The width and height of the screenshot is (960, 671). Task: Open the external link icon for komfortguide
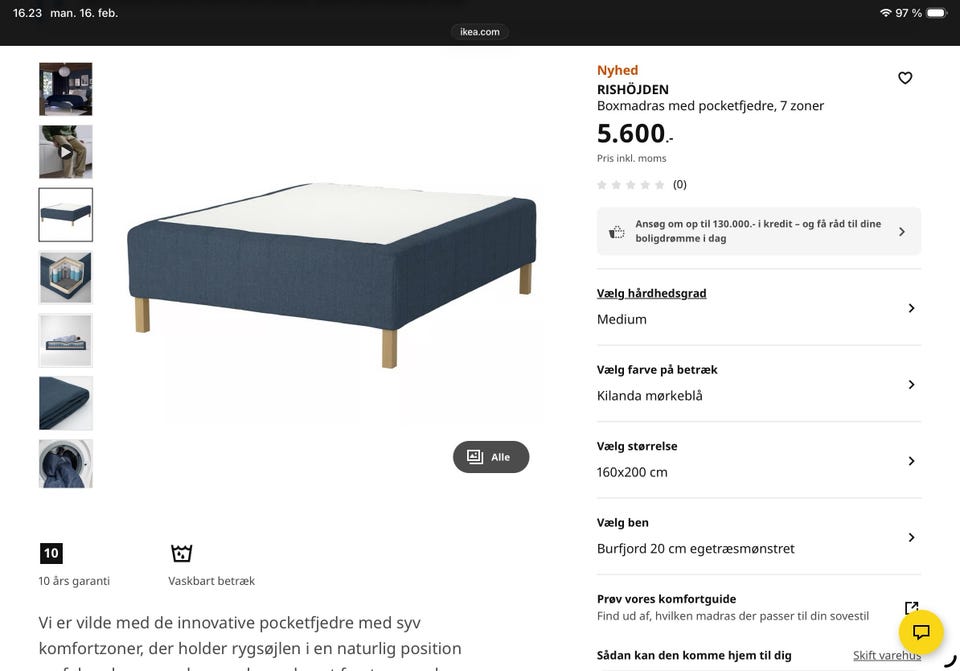tap(911, 608)
